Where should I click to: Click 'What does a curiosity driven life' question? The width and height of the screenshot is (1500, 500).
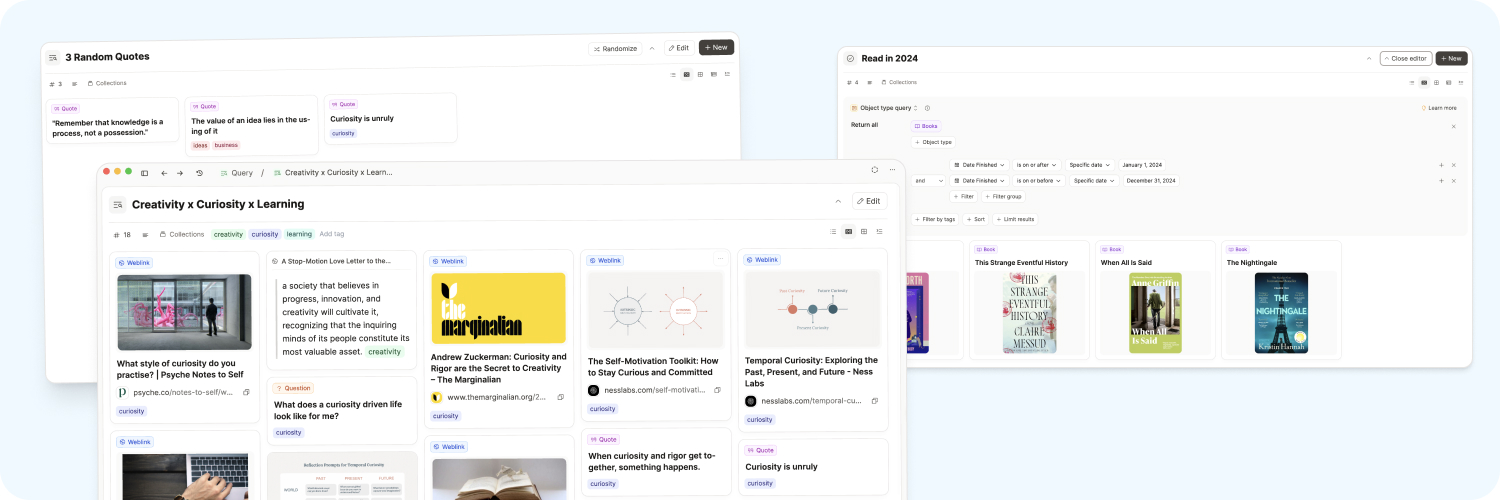click(x=338, y=410)
